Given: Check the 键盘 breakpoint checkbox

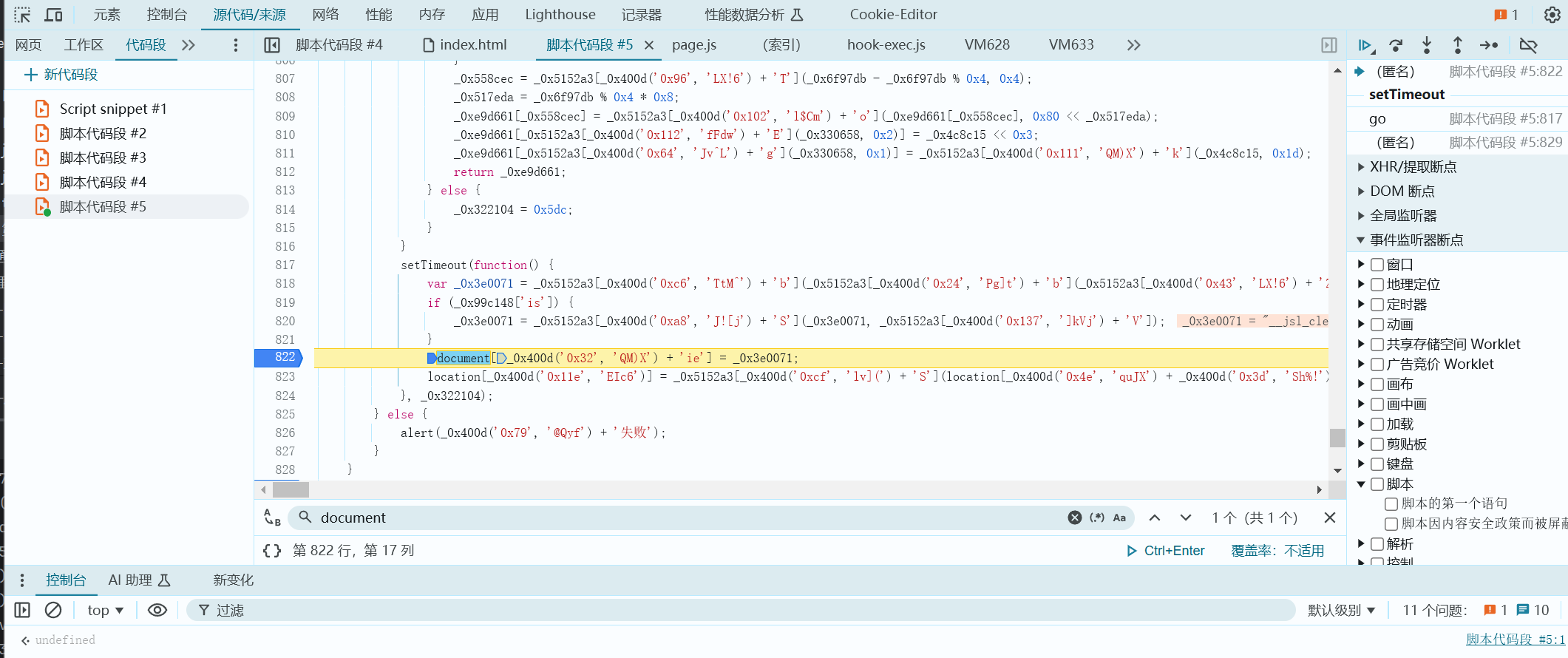Looking at the screenshot, I should pos(1377,464).
